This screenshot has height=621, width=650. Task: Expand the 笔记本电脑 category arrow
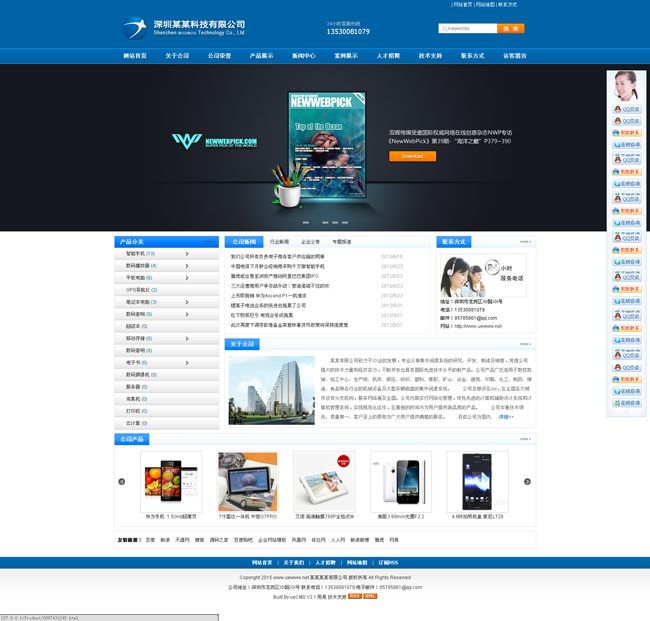click(187, 302)
